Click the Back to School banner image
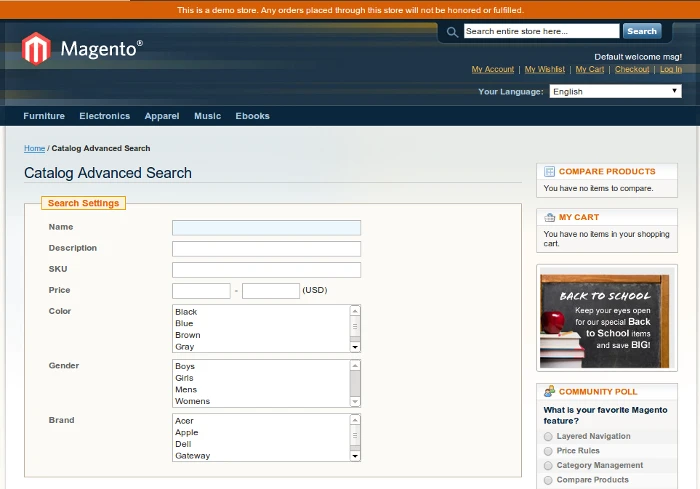Screen dimensions: 700x489 tap(607, 318)
